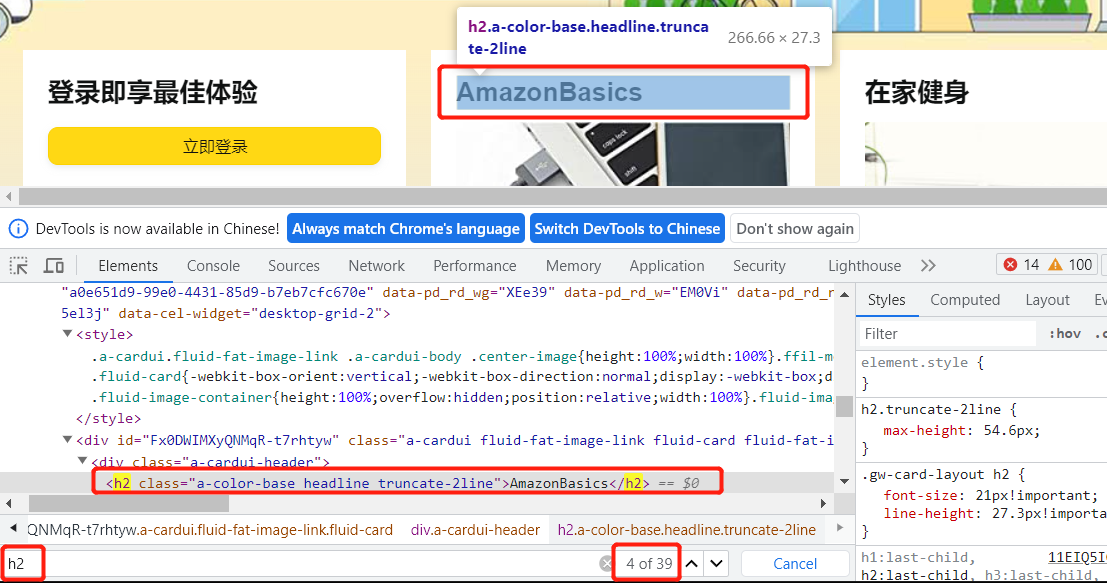Viewport: 1107px width, 583px height.
Task: Open the Performance tab
Action: [x=474, y=266]
